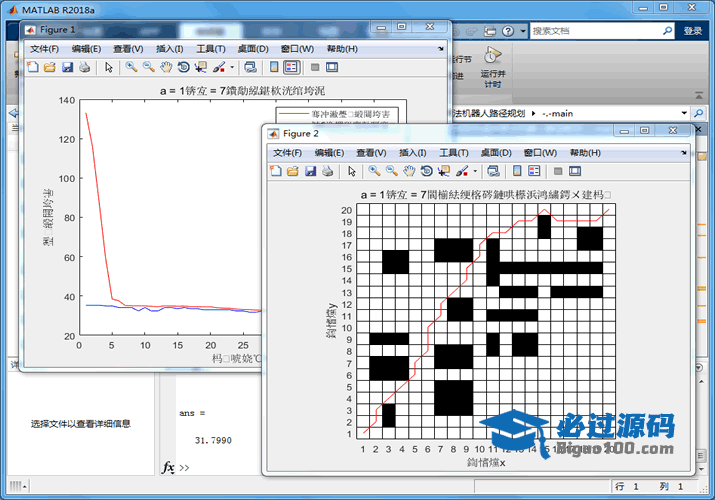The image size is (715, 500).
Task: Open the current folder path dropdown
Action: pos(683,113)
